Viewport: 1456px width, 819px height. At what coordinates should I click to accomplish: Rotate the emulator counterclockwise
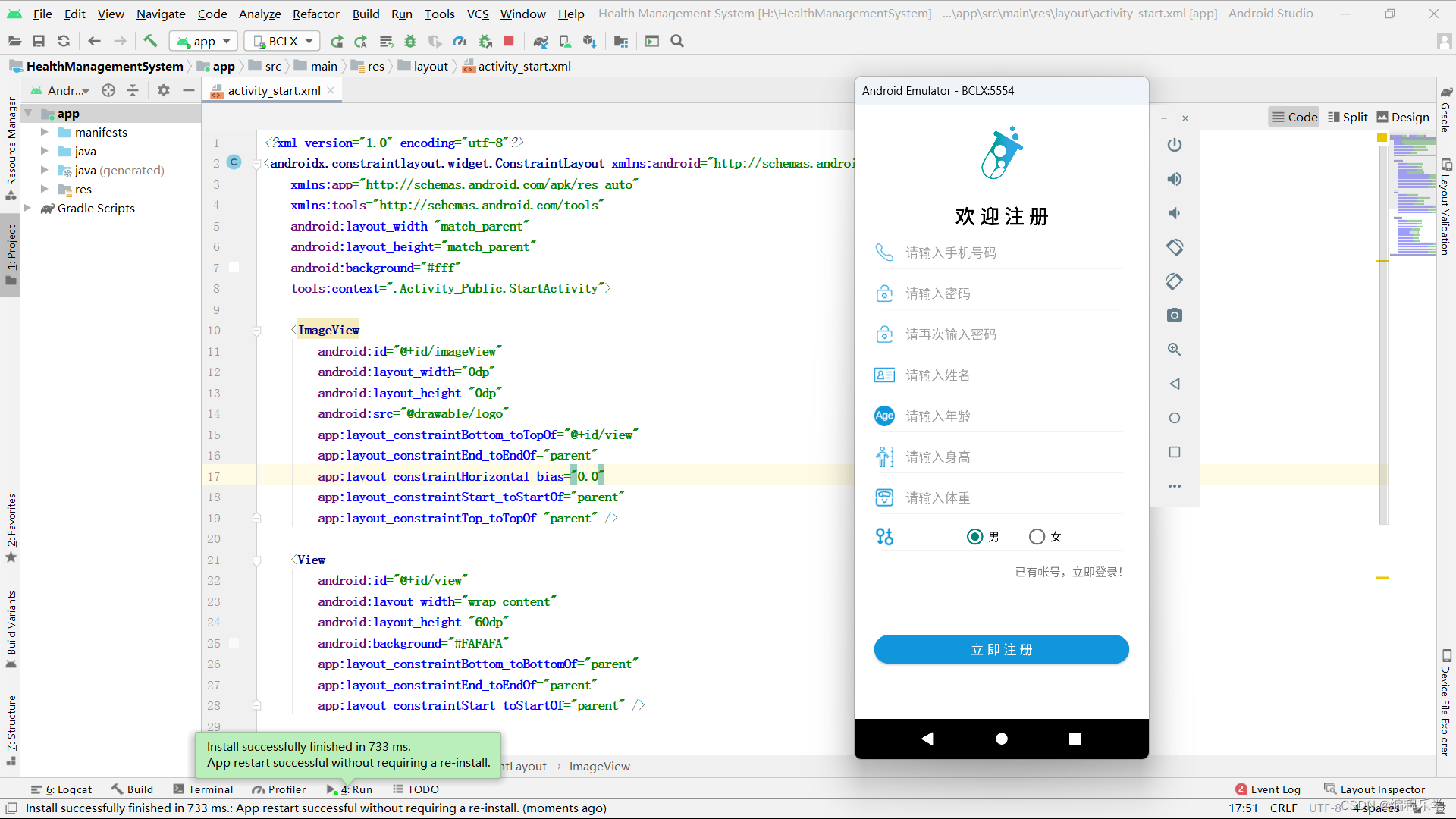(x=1175, y=247)
